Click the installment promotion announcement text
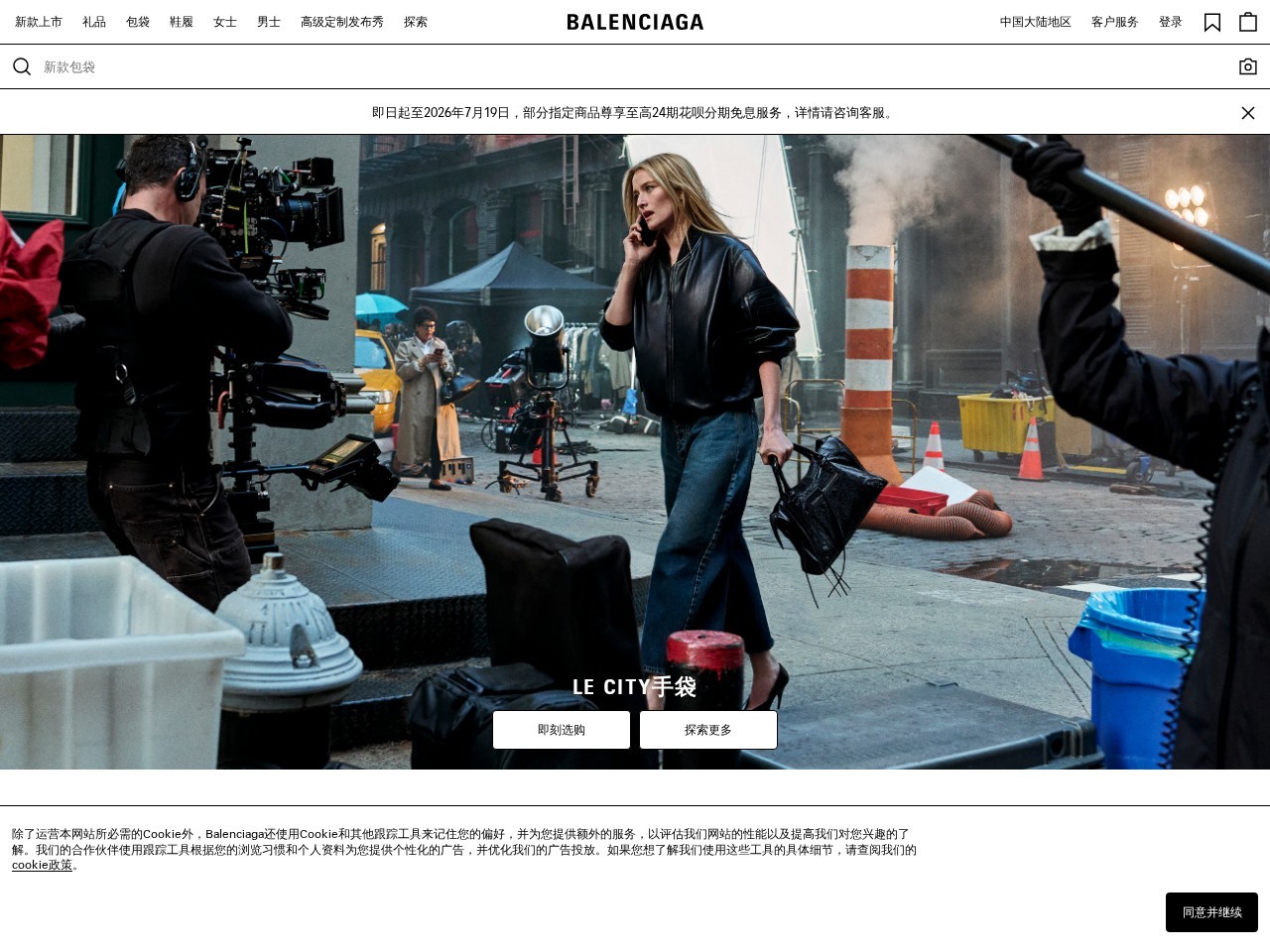This screenshot has width=1270, height=952. tap(635, 113)
